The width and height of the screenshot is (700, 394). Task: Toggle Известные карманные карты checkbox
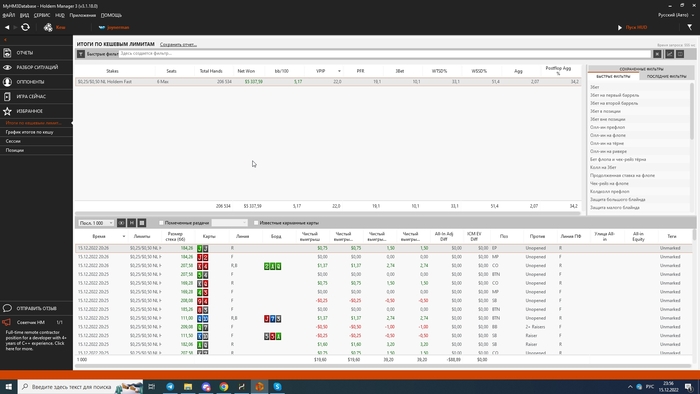(x=256, y=223)
